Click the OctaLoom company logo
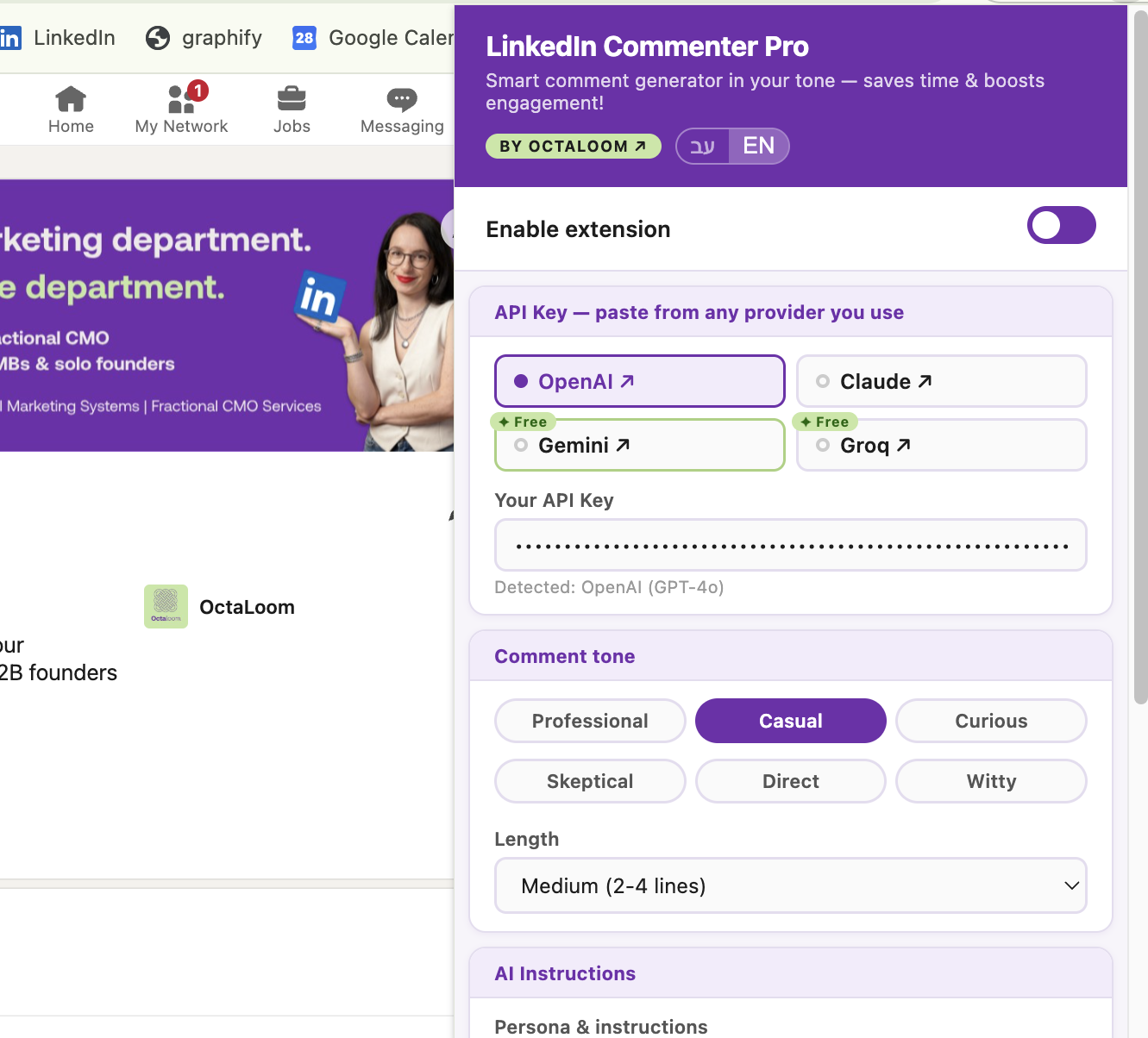Image resolution: width=1148 pixels, height=1038 pixels. click(166, 607)
